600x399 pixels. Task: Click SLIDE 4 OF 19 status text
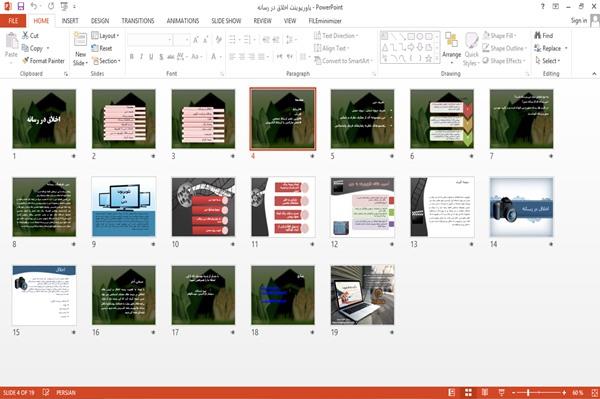point(18,393)
